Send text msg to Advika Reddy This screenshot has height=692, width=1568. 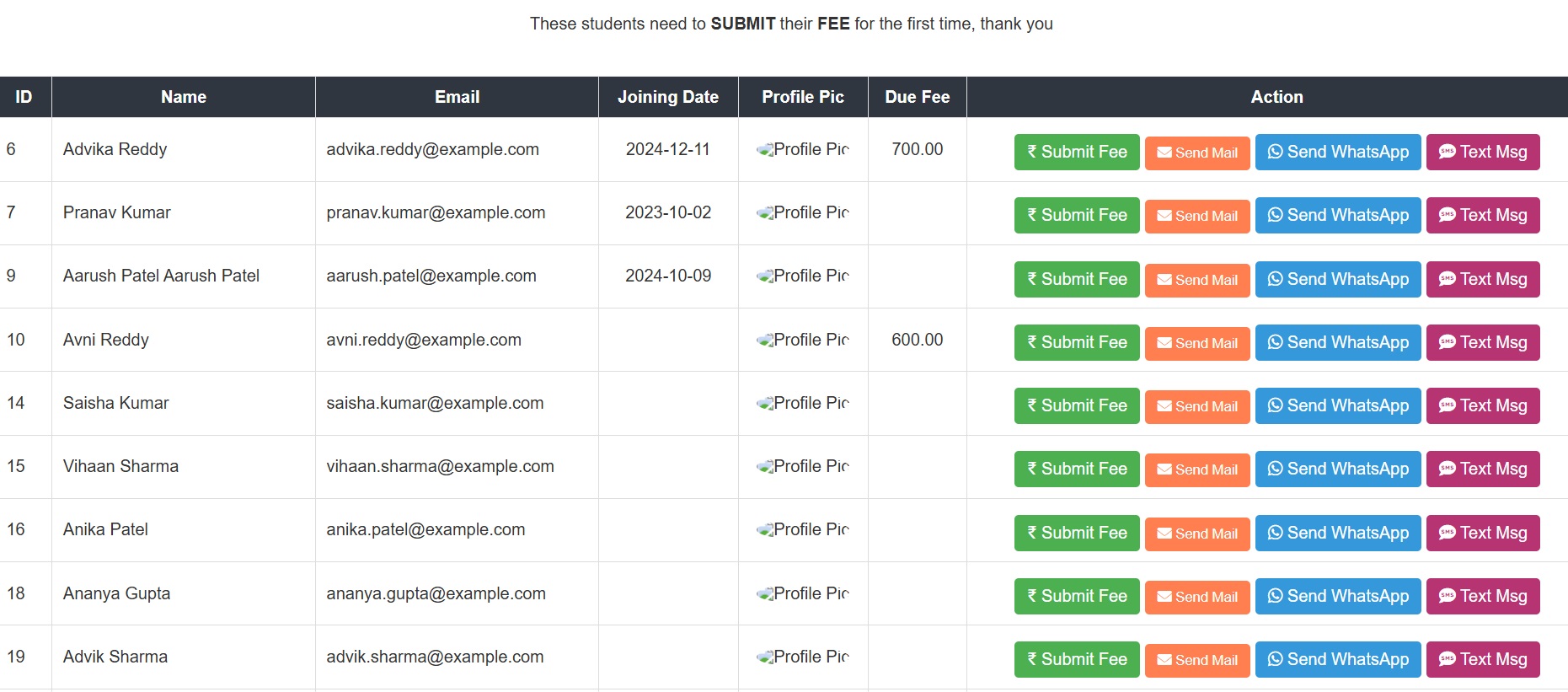point(1483,152)
